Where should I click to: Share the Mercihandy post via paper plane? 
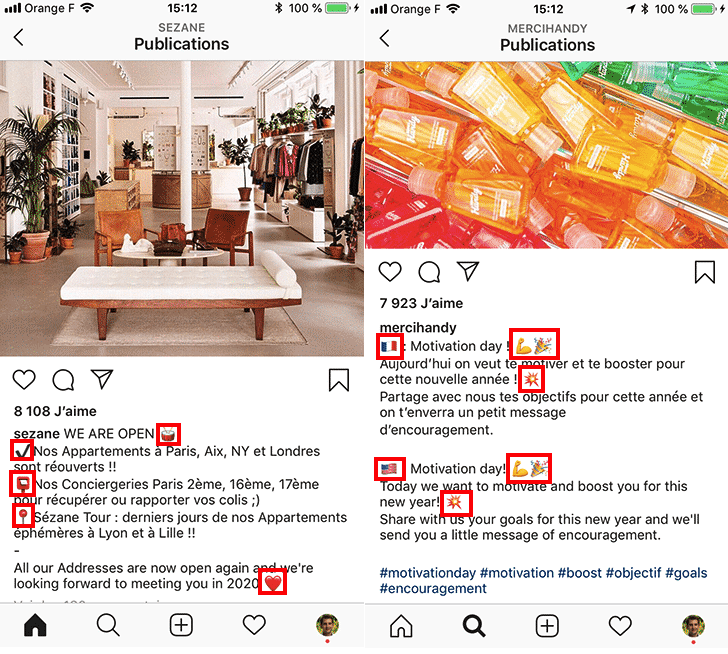coord(468,271)
